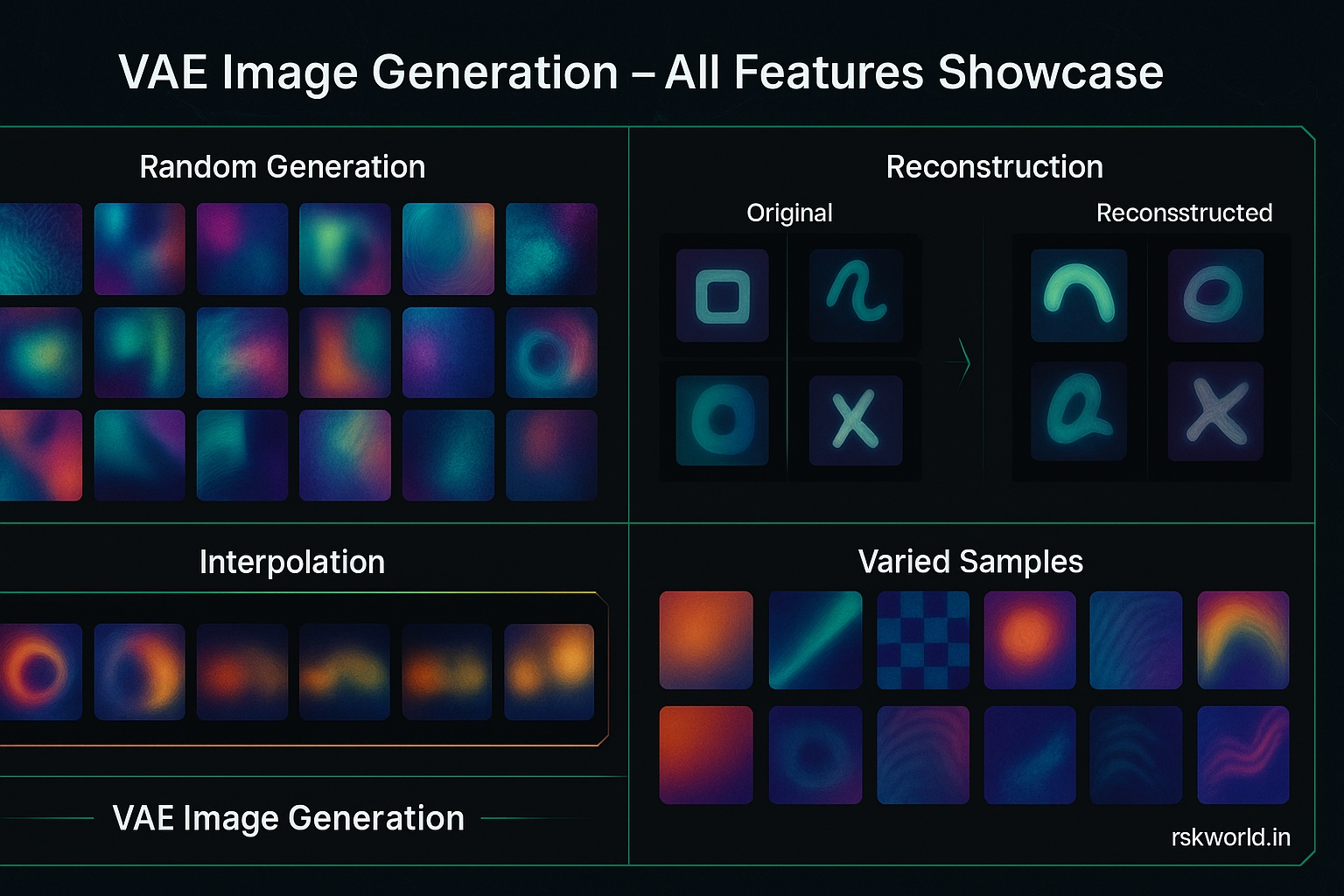Select the purple ring thumbnail under Random Generation
This screenshot has height=896, width=1344.
point(551,353)
